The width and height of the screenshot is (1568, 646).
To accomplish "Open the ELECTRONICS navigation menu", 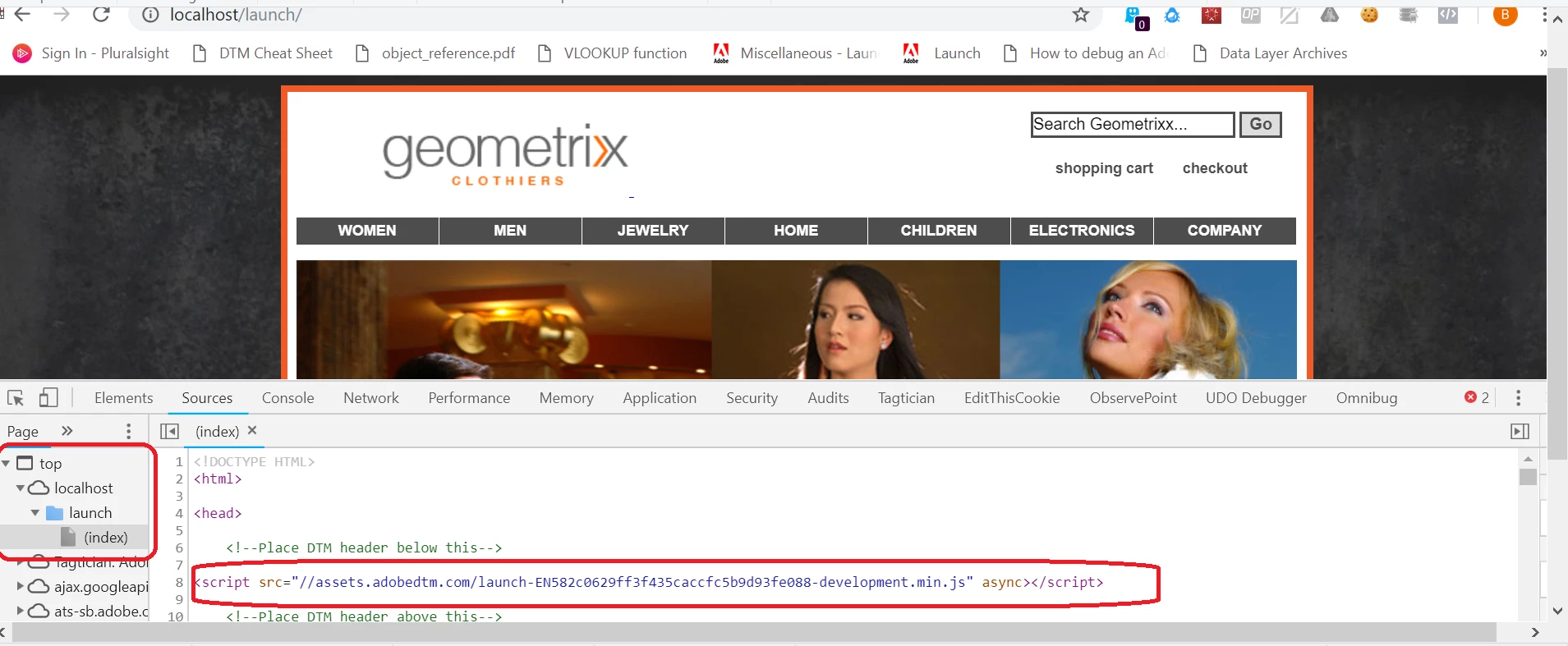I will [x=1082, y=231].
